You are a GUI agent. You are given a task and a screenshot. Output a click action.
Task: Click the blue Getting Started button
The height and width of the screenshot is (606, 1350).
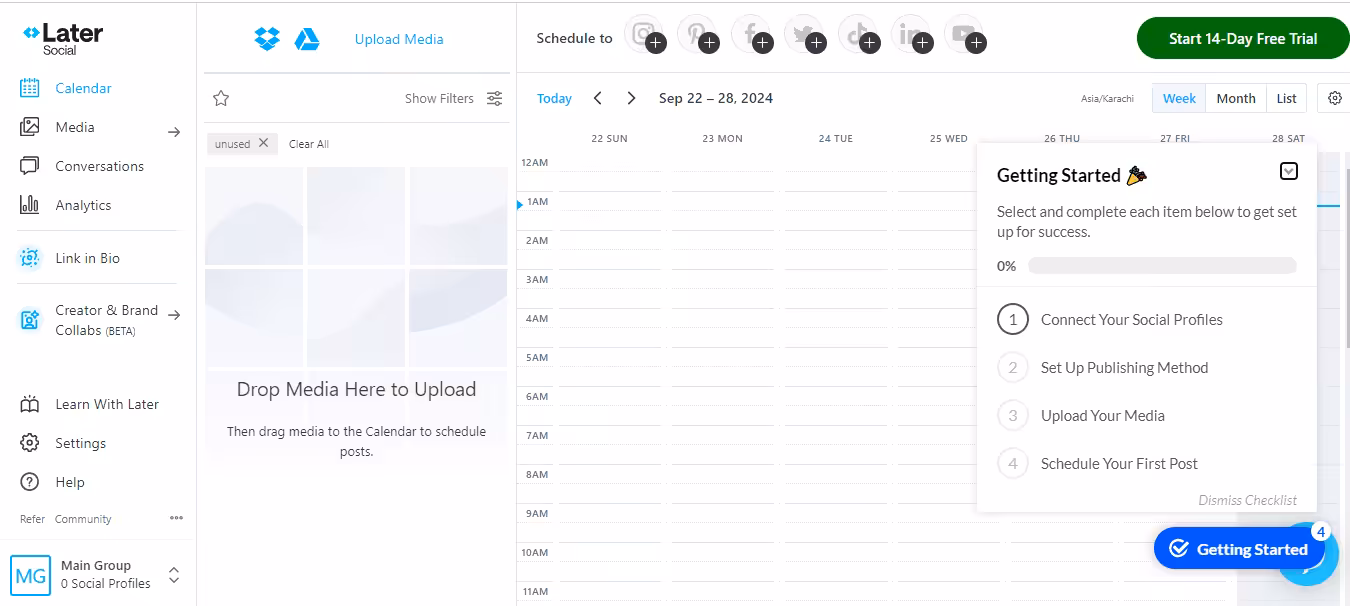tap(1239, 549)
